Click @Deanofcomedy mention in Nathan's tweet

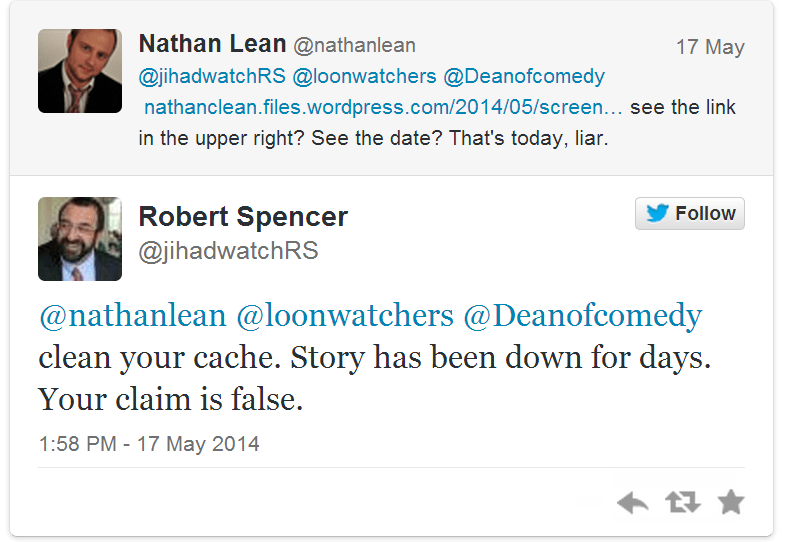pos(524,77)
